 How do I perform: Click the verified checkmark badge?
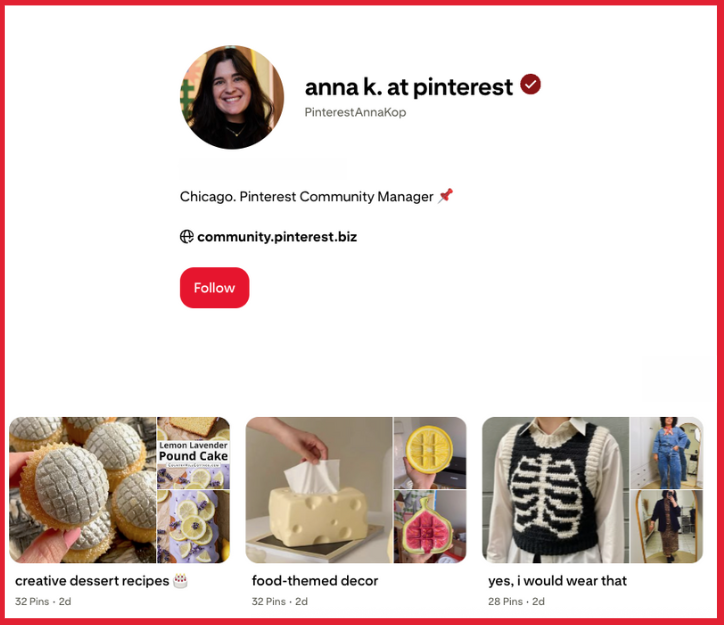(x=530, y=84)
